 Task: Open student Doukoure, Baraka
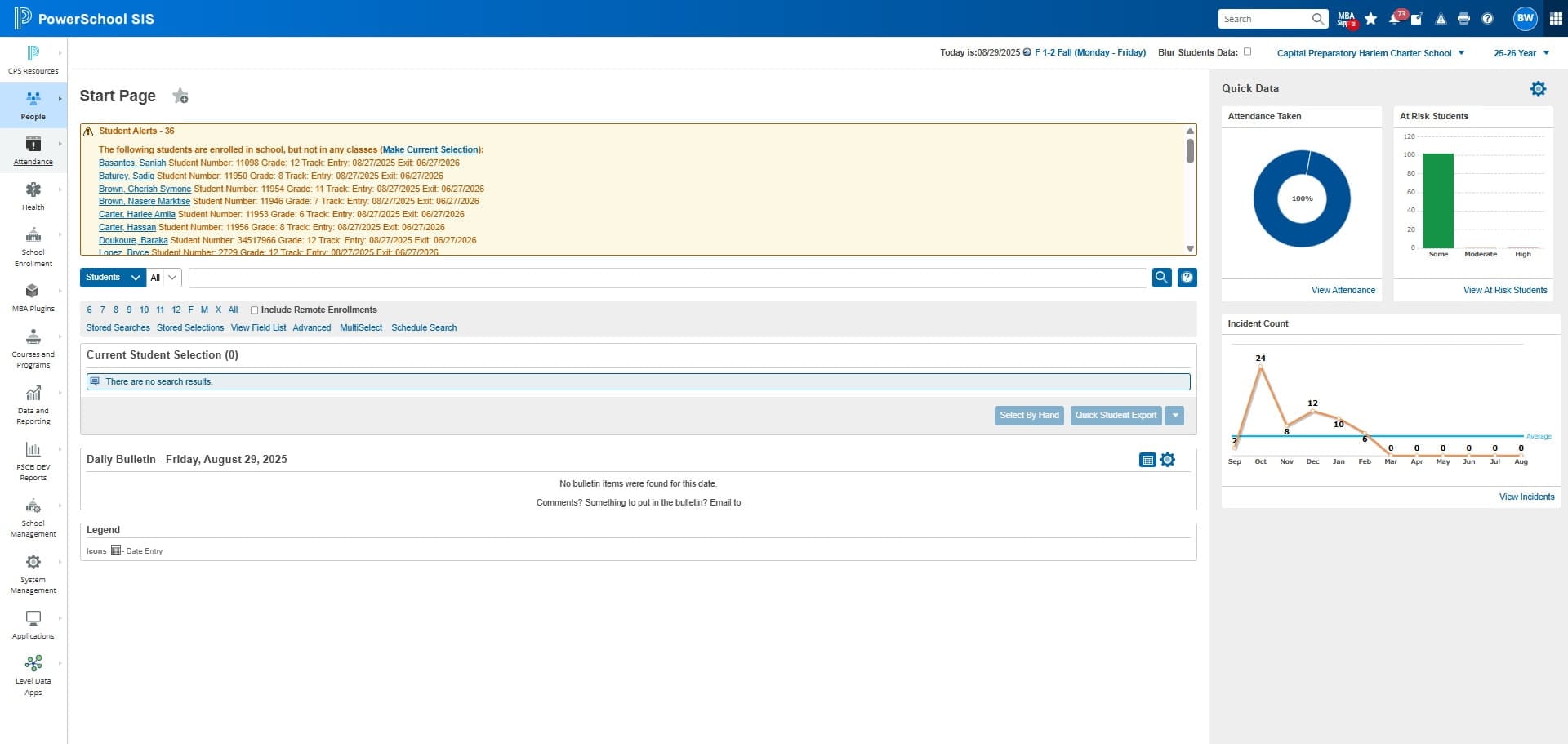[x=133, y=241]
